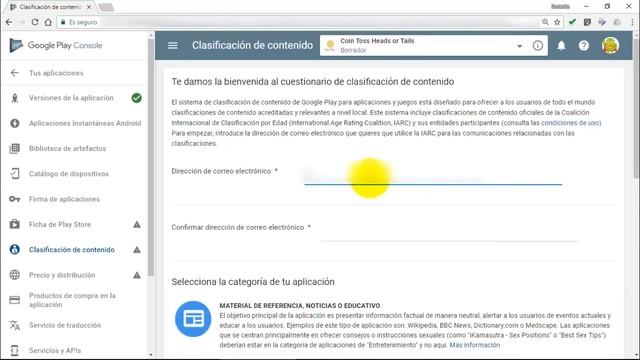This screenshot has height=360, width=640.
Task: Click the rocket icon for app versions
Action: point(15,98)
